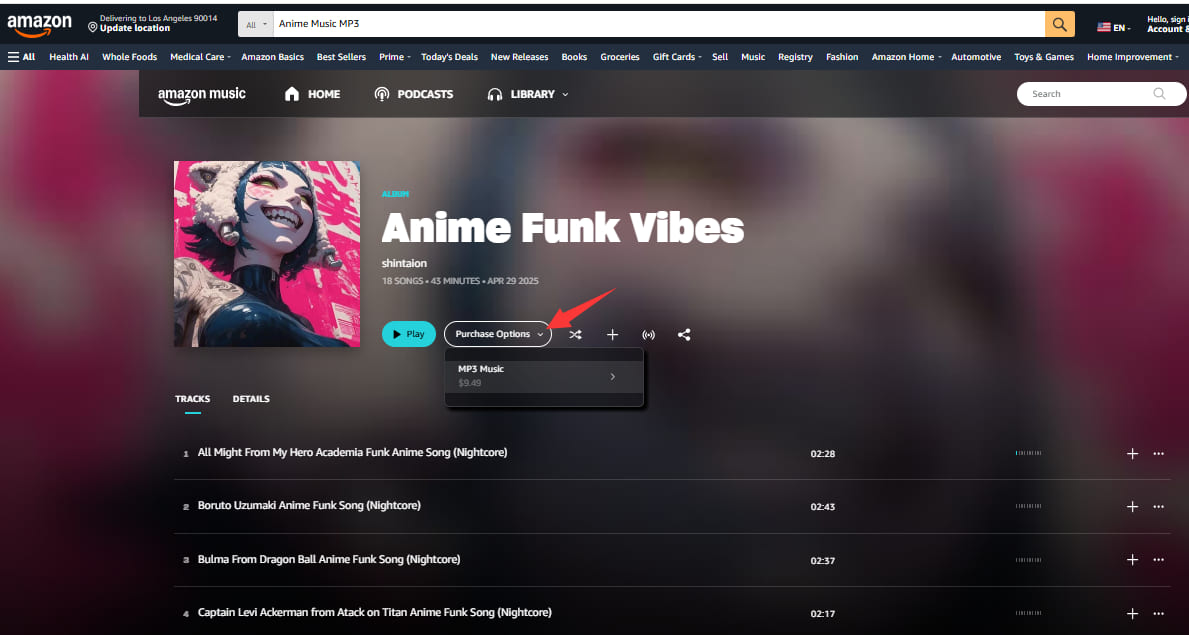Screen dimensions: 1189x635
Task: Go to Amazon Music Home
Action: pyautogui.click(x=312, y=94)
